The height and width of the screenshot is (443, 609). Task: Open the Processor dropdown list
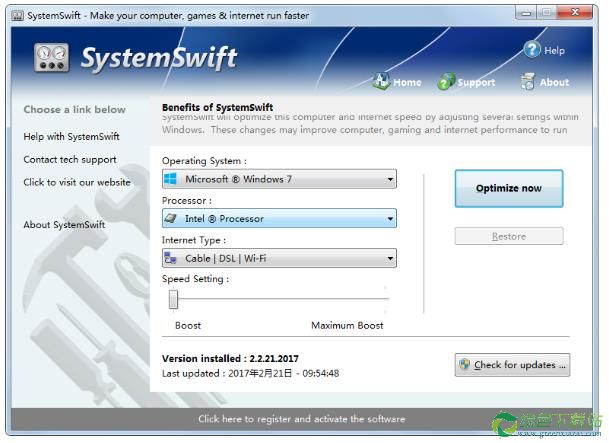(389, 218)
